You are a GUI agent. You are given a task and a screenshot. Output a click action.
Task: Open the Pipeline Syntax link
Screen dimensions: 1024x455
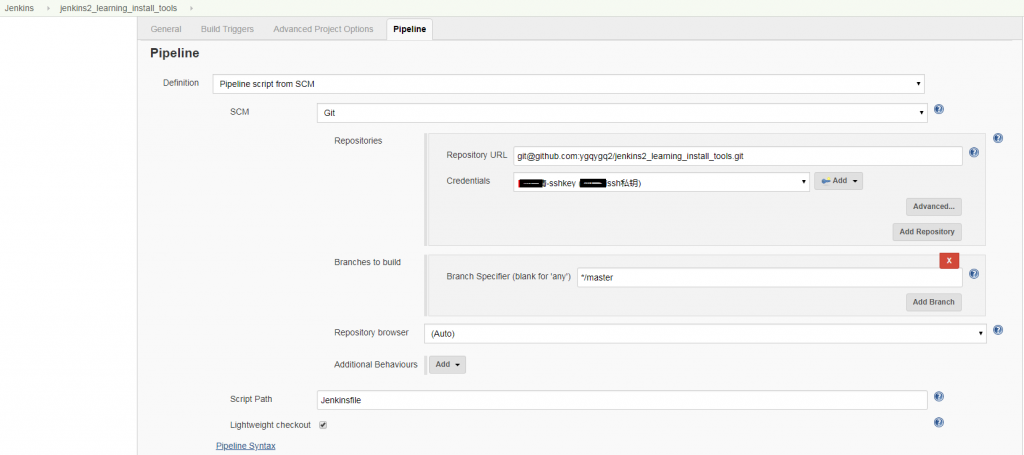tap(246, 446)
